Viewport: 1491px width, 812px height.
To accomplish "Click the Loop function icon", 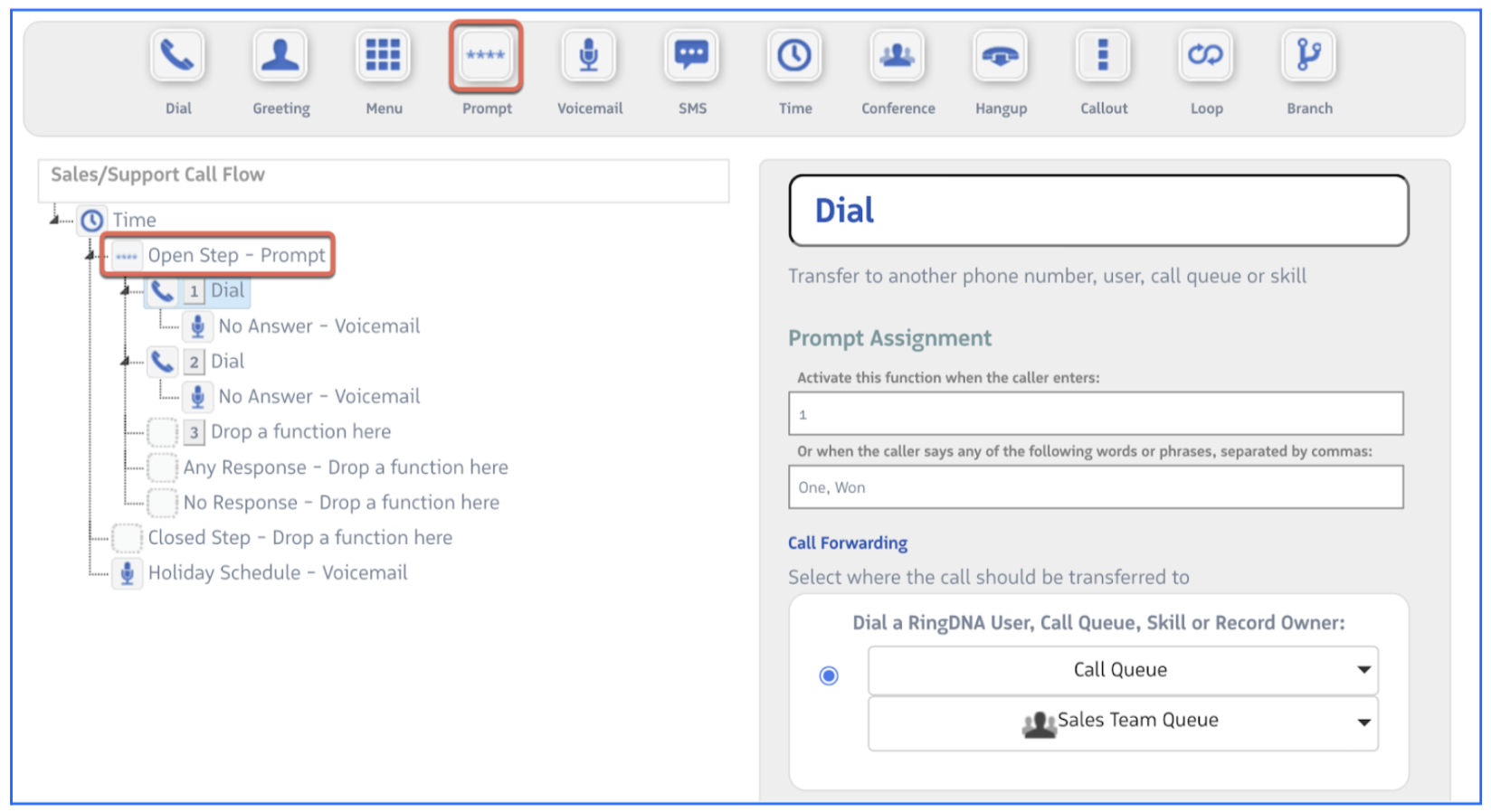I will pyautogui.click(x=1205, y=56).
